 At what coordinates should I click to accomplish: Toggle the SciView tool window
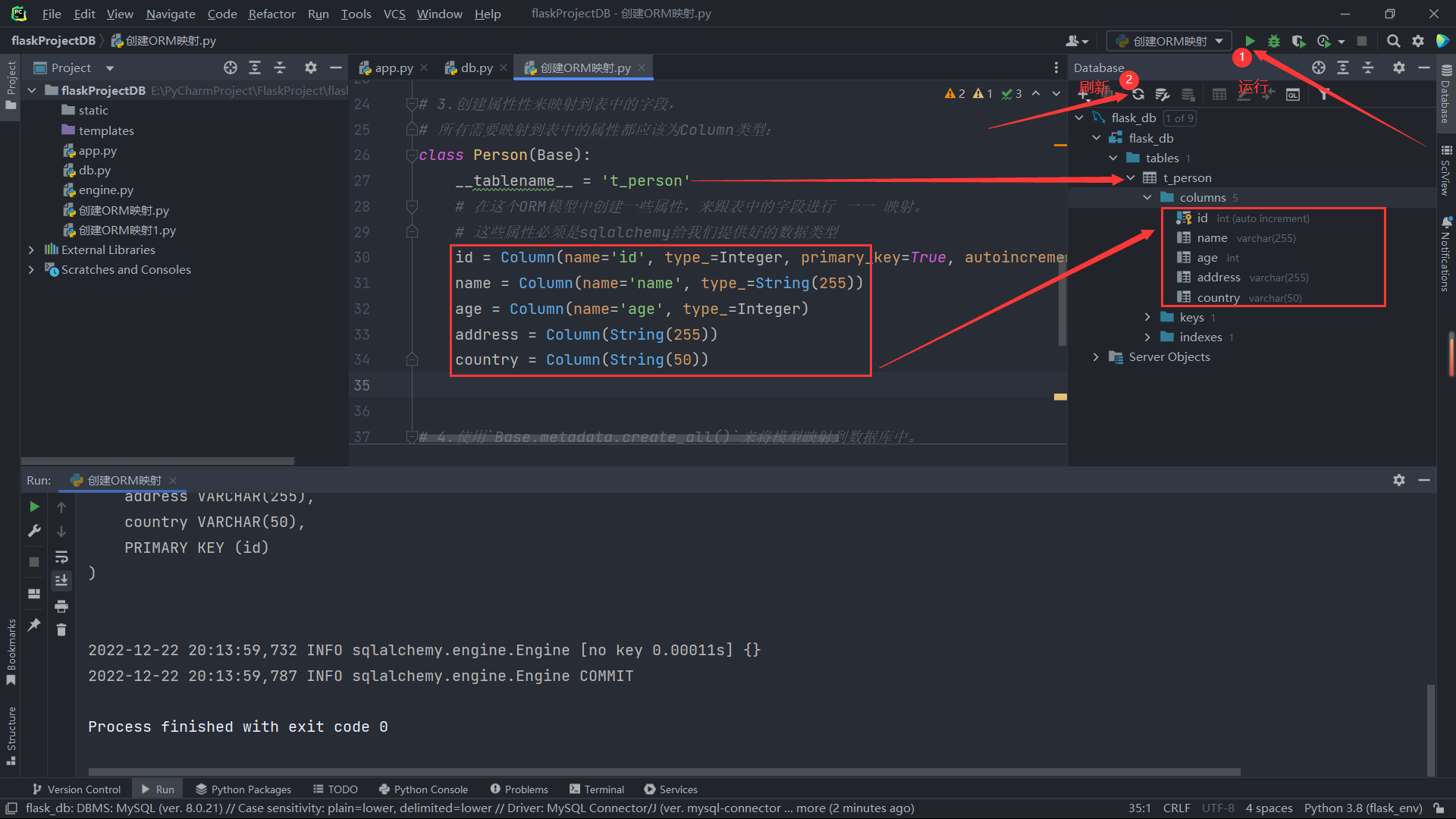tap(1446, 171)
